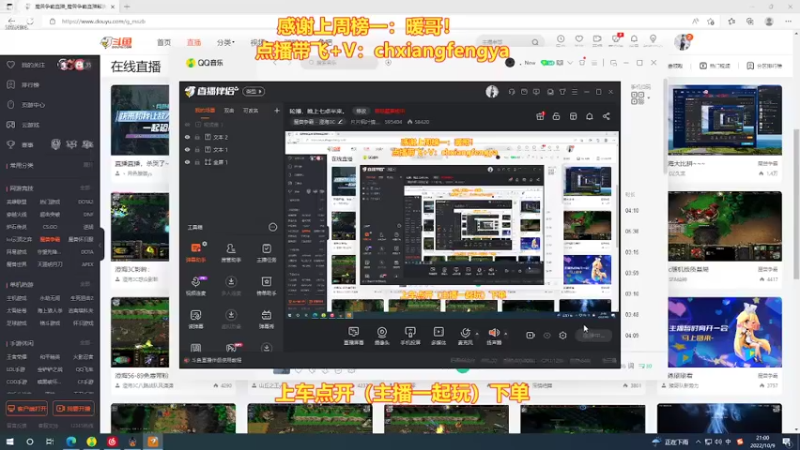Toggle hidden eye of the top dimmed source
Viewport: 800px width, 450px height.
coord(187,124)
